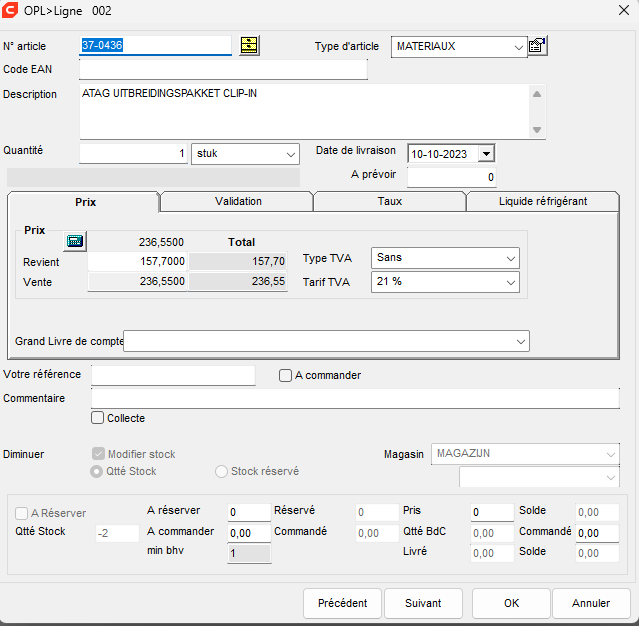Screen dimensions: 639x626
Task: Click the application logo in title bar
Action: (x=10, y=10)
